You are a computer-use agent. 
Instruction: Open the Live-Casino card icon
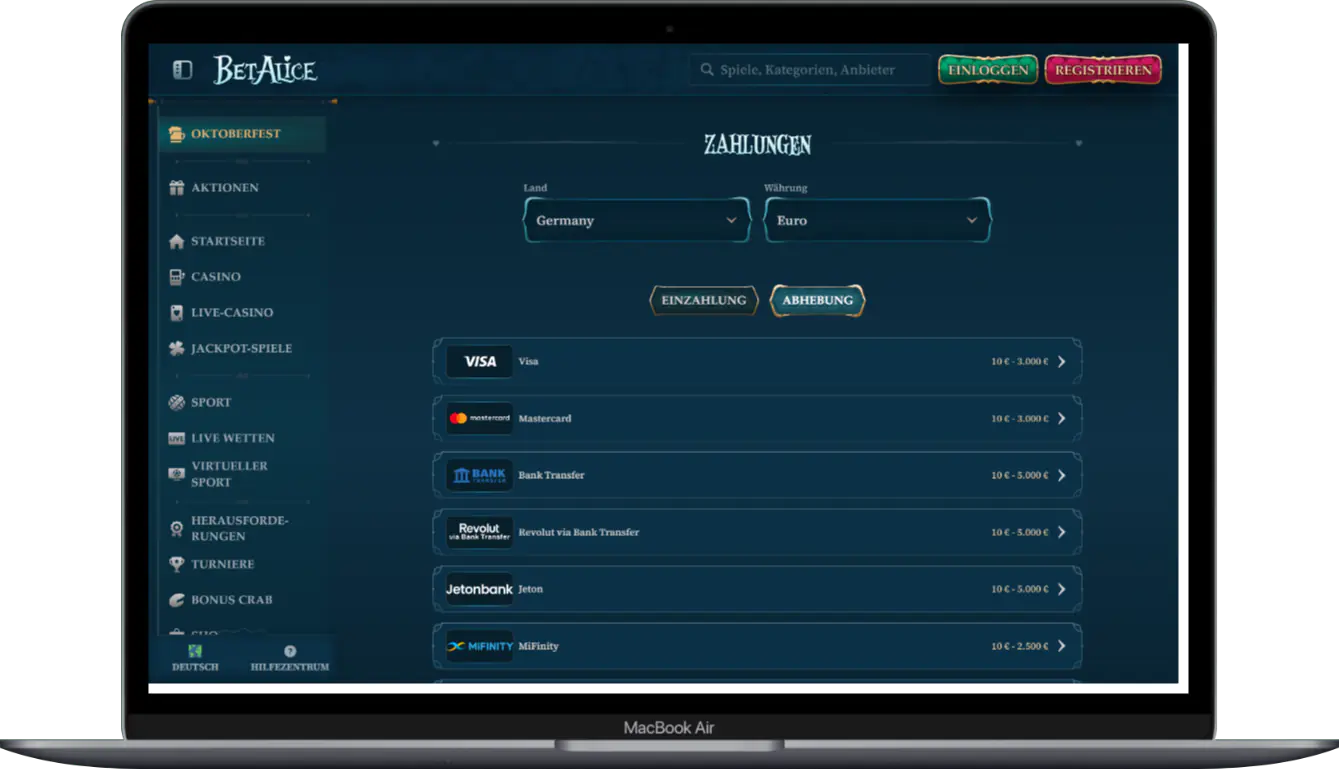177,313
